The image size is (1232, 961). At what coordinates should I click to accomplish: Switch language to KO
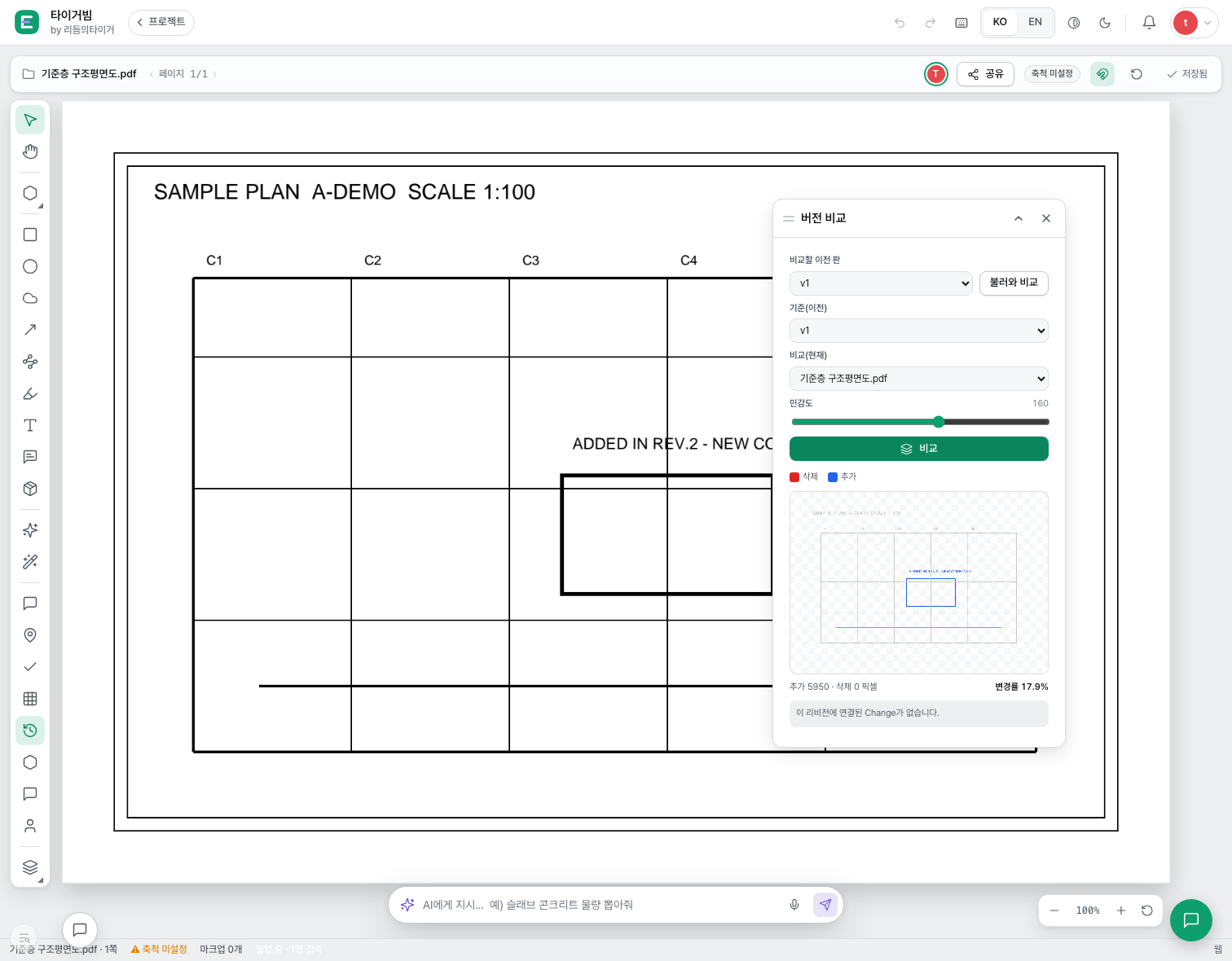(1000, 22)
